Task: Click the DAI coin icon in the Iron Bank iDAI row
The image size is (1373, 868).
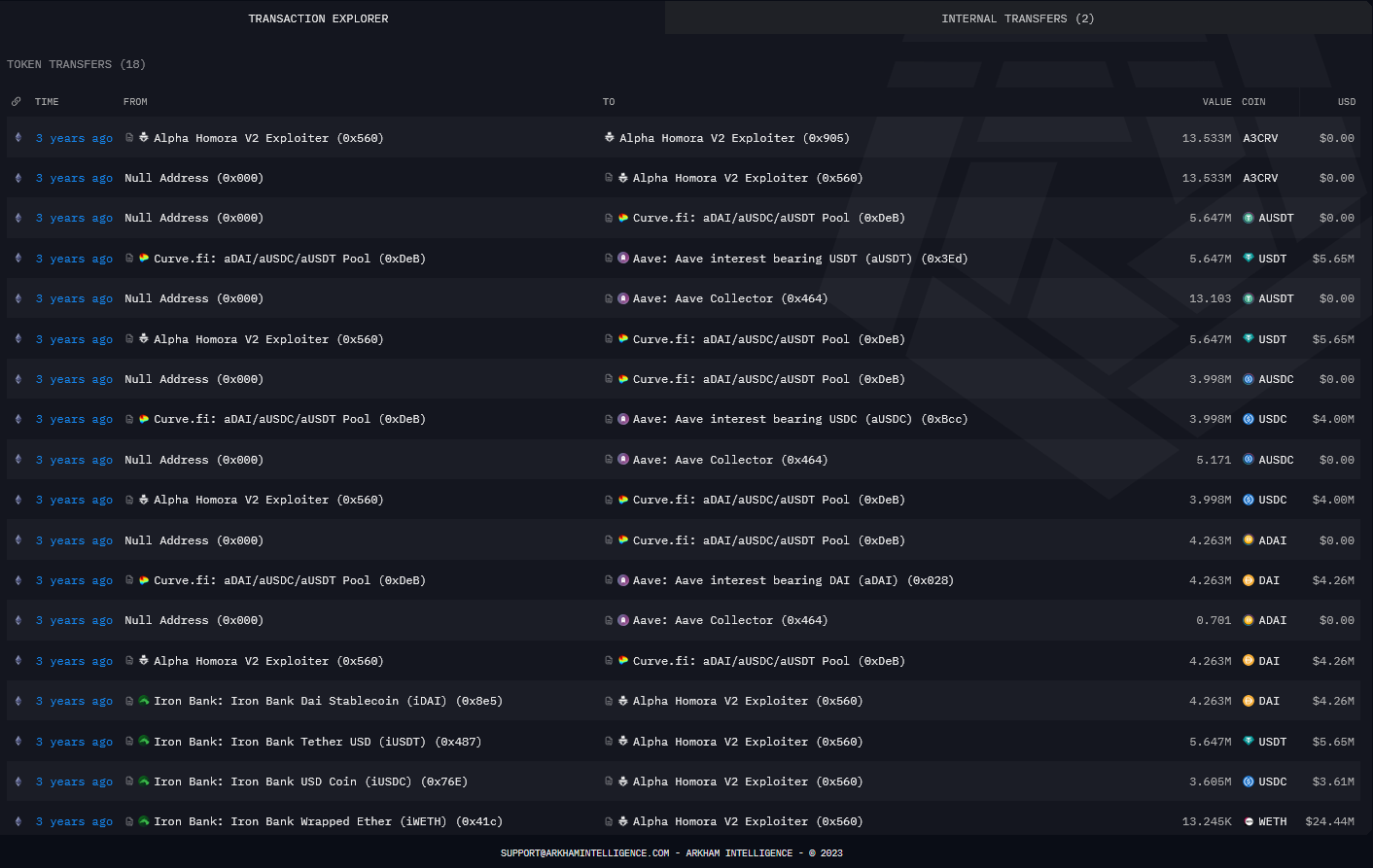Action: [x=1249, y=701]
